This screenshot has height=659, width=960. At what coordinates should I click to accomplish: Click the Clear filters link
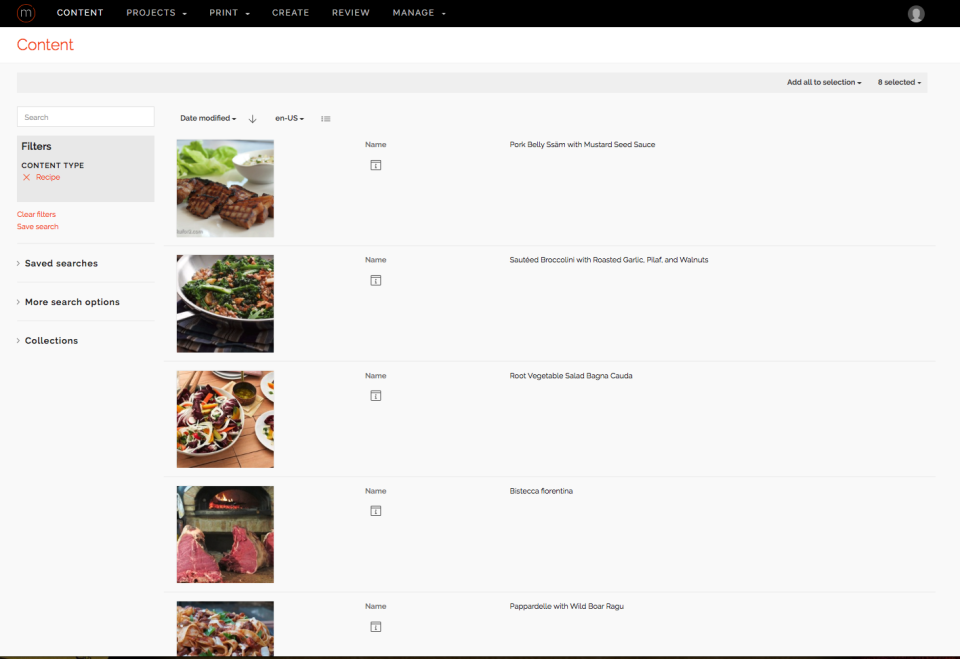[36, 214]
